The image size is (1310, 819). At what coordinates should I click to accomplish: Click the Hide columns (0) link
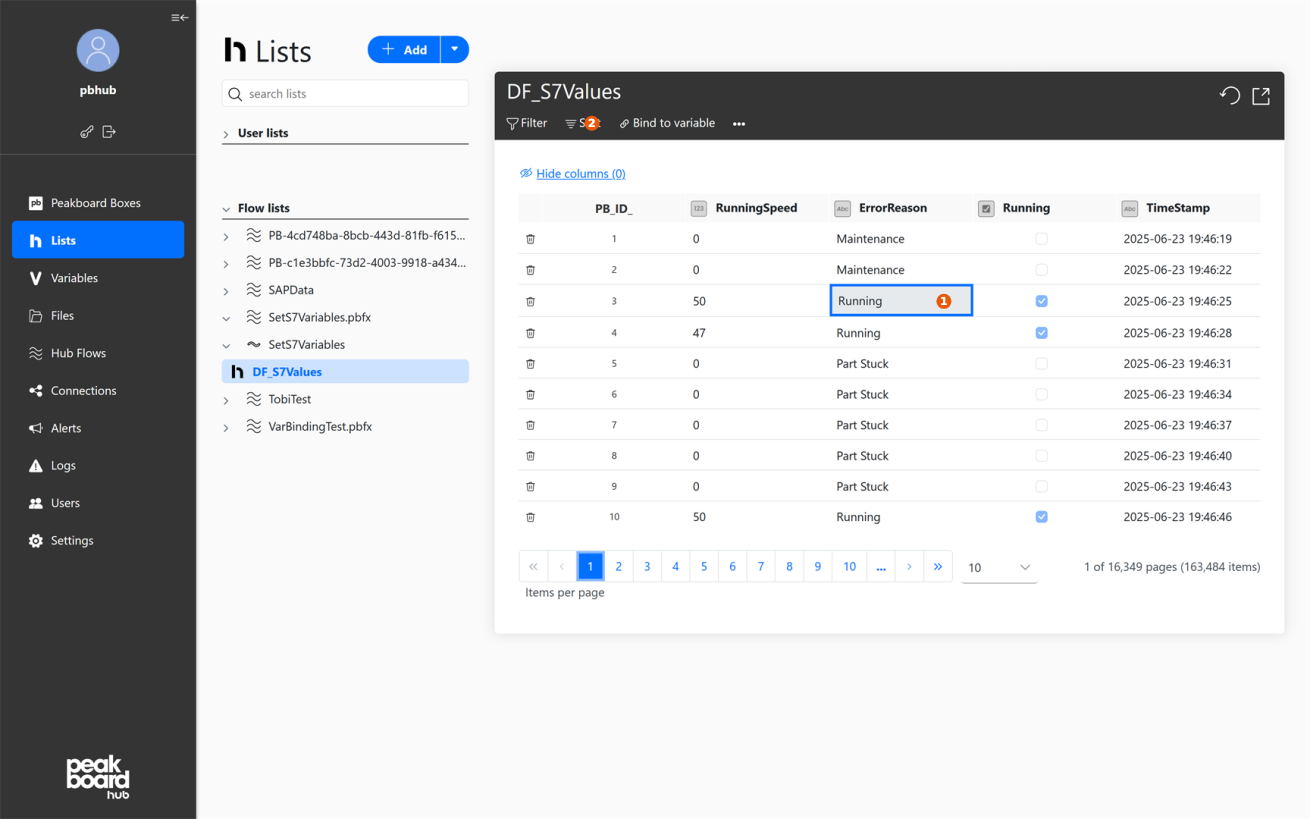pyautogui.click(x=580, y=173)
